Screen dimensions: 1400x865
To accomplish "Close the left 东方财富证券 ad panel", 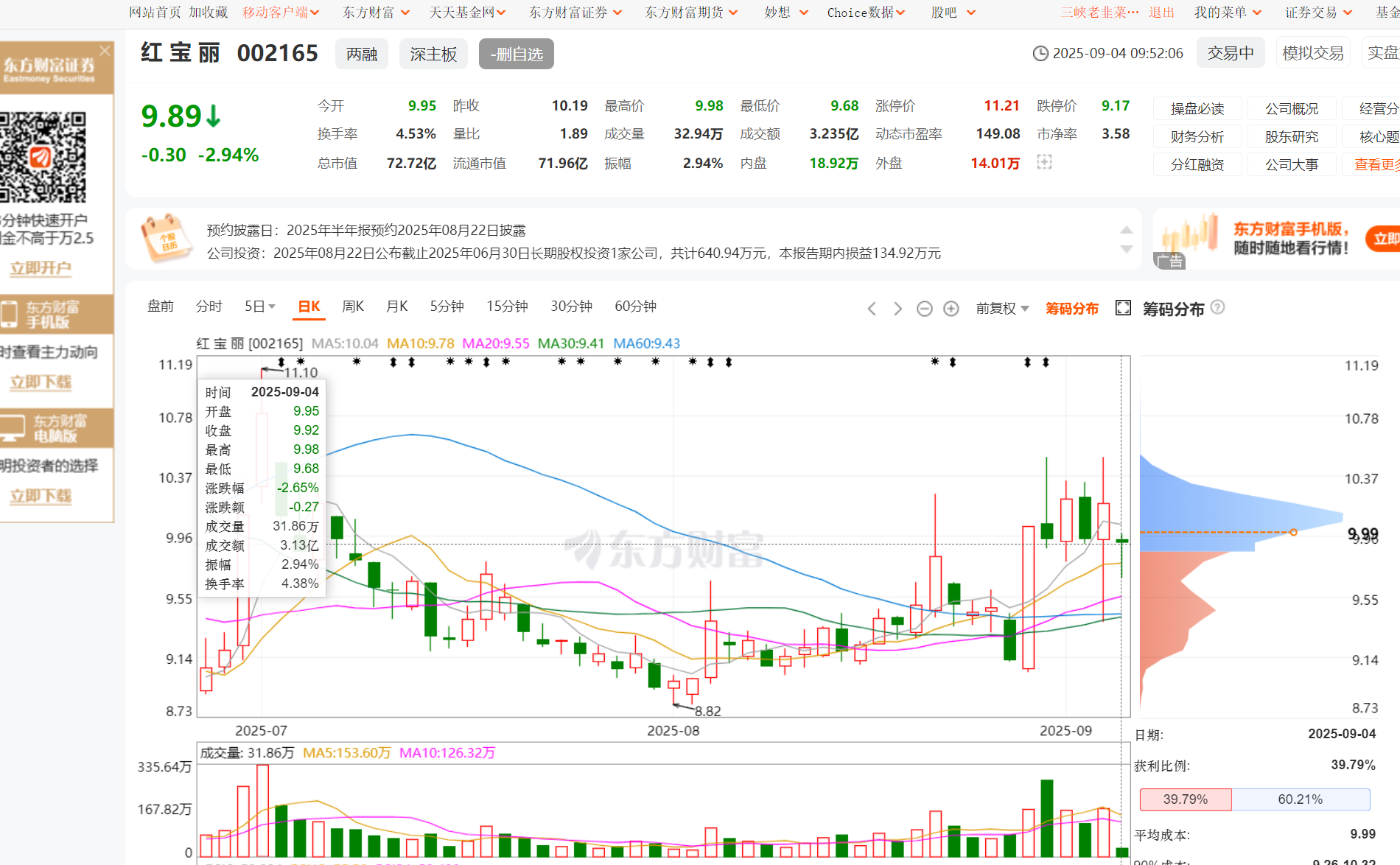I will pyautogui.click(x=105, y=50).
